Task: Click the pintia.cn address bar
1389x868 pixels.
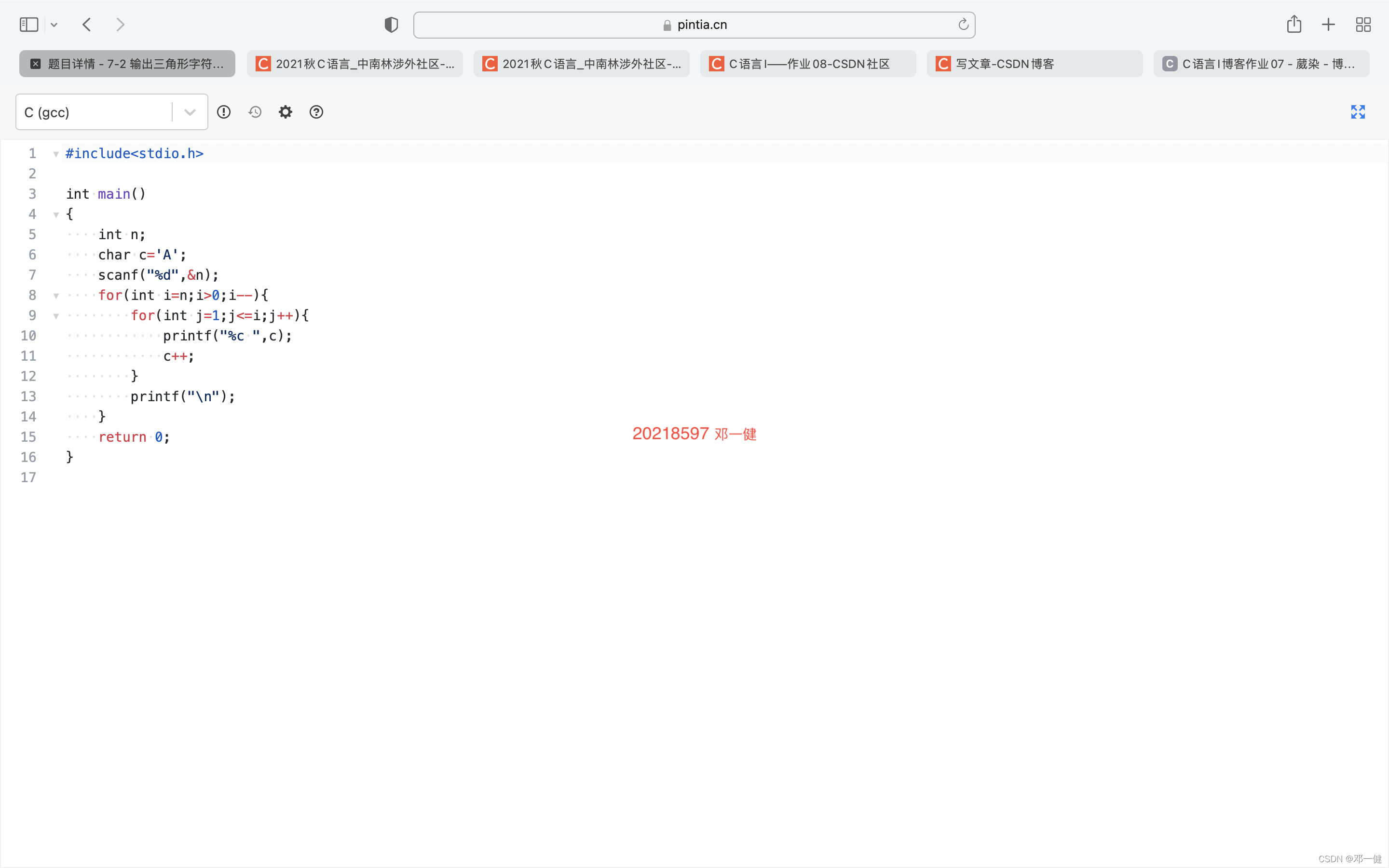Action: click(694, 25)
